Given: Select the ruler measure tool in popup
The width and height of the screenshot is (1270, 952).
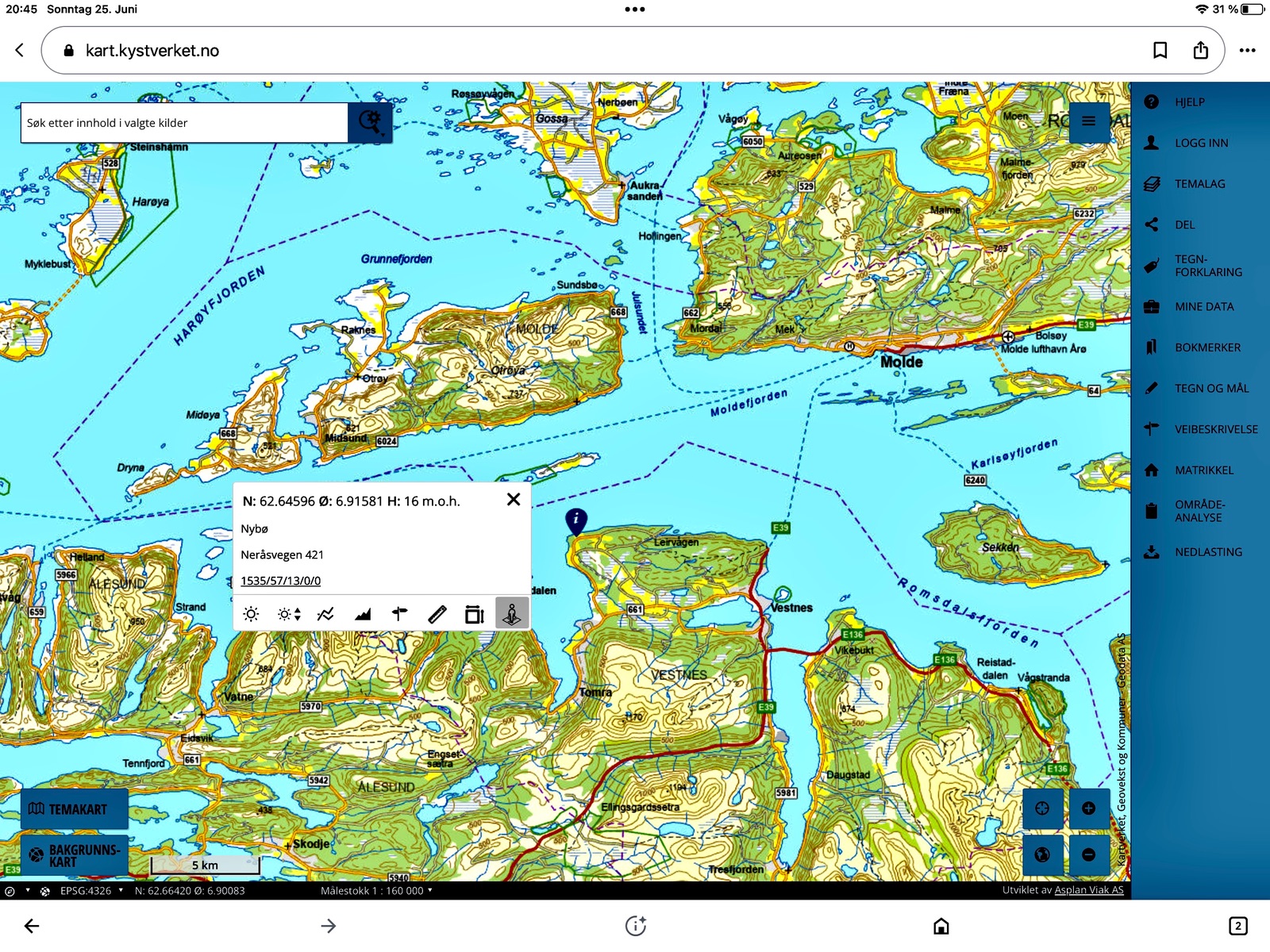Looking at the screenshot, I should (x=437, y=614).
